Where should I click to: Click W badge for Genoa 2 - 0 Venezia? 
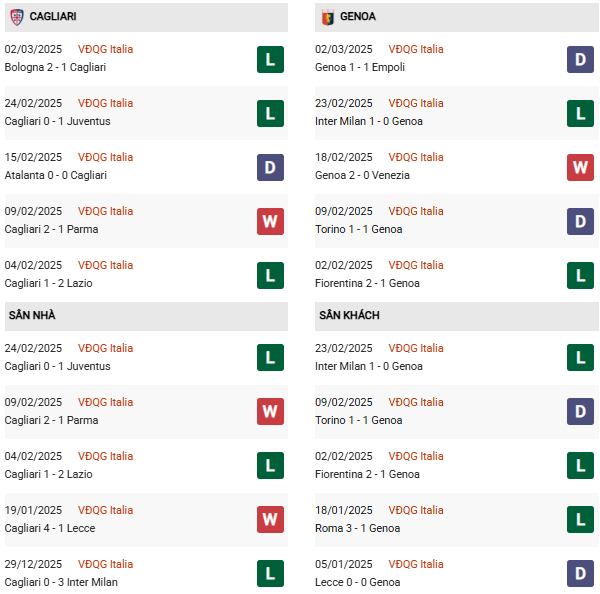(x=581, y=167)
